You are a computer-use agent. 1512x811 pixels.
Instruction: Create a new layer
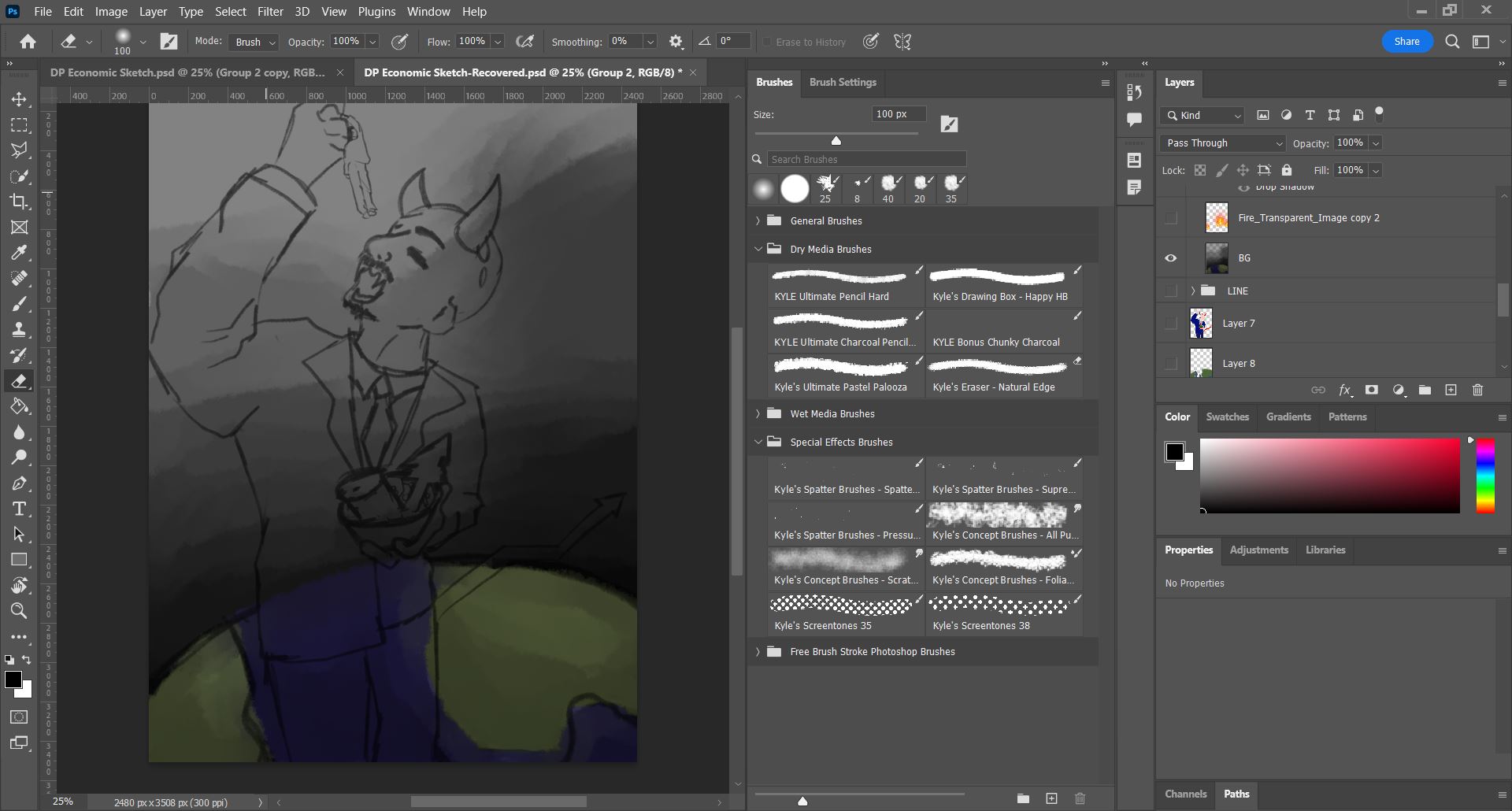click(1451, 390)
